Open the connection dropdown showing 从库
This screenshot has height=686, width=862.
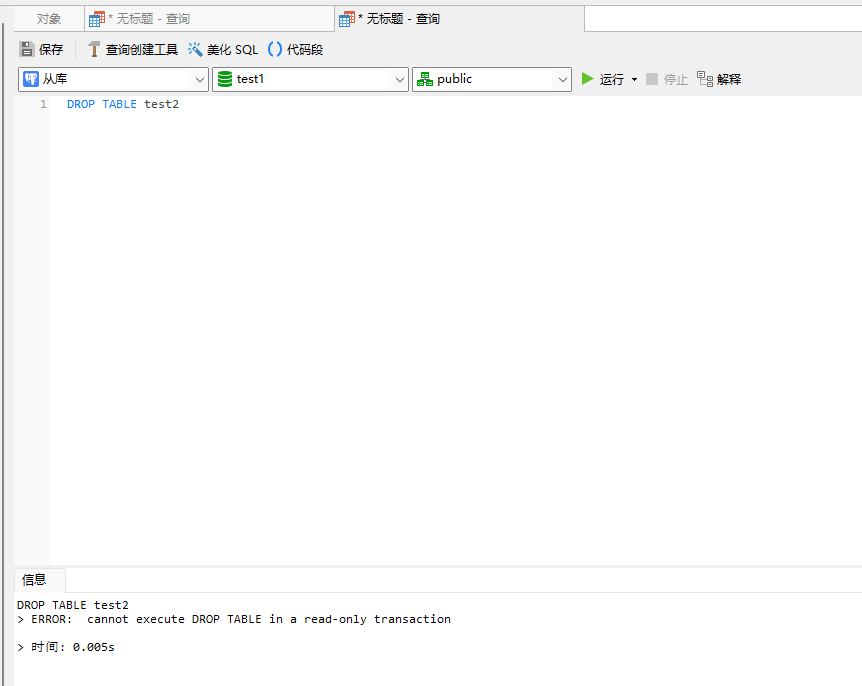(x=113, y=79)
